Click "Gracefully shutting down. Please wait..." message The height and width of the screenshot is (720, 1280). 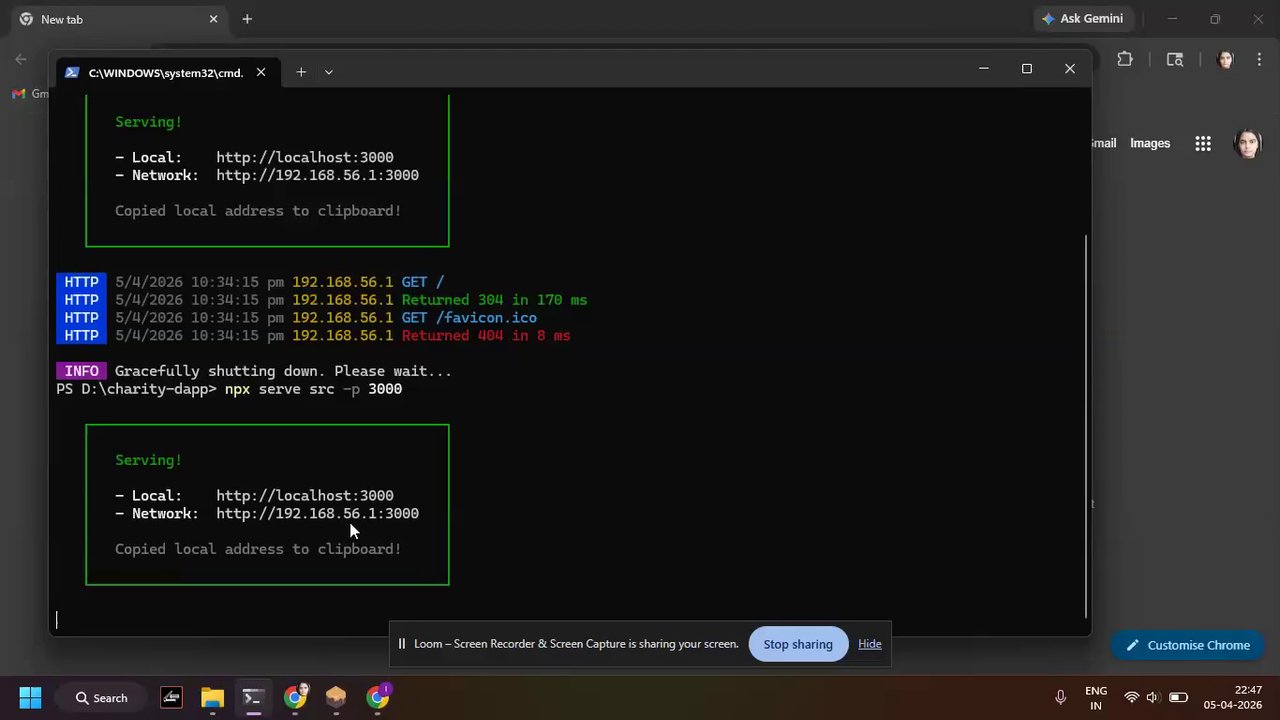283,371
